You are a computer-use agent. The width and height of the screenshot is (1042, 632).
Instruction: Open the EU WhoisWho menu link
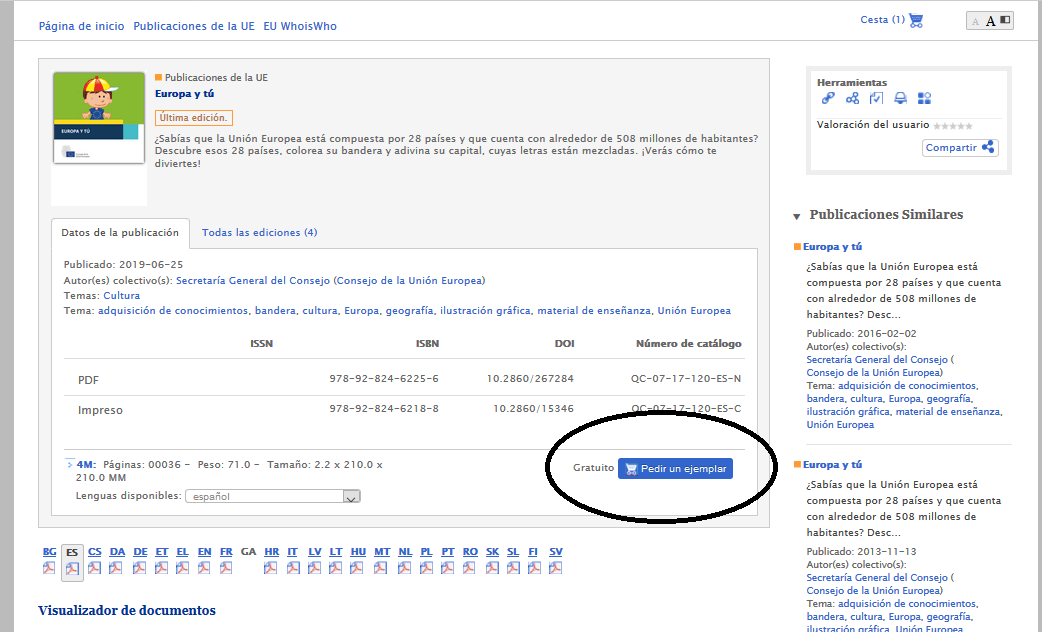point(300,27)
